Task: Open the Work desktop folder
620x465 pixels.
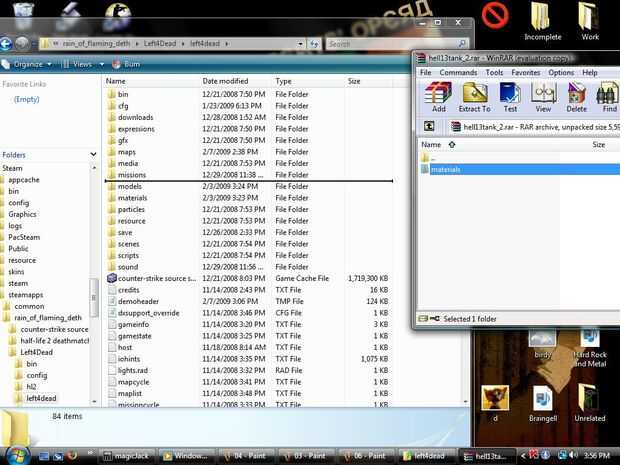Action: (x=590, y=22)
